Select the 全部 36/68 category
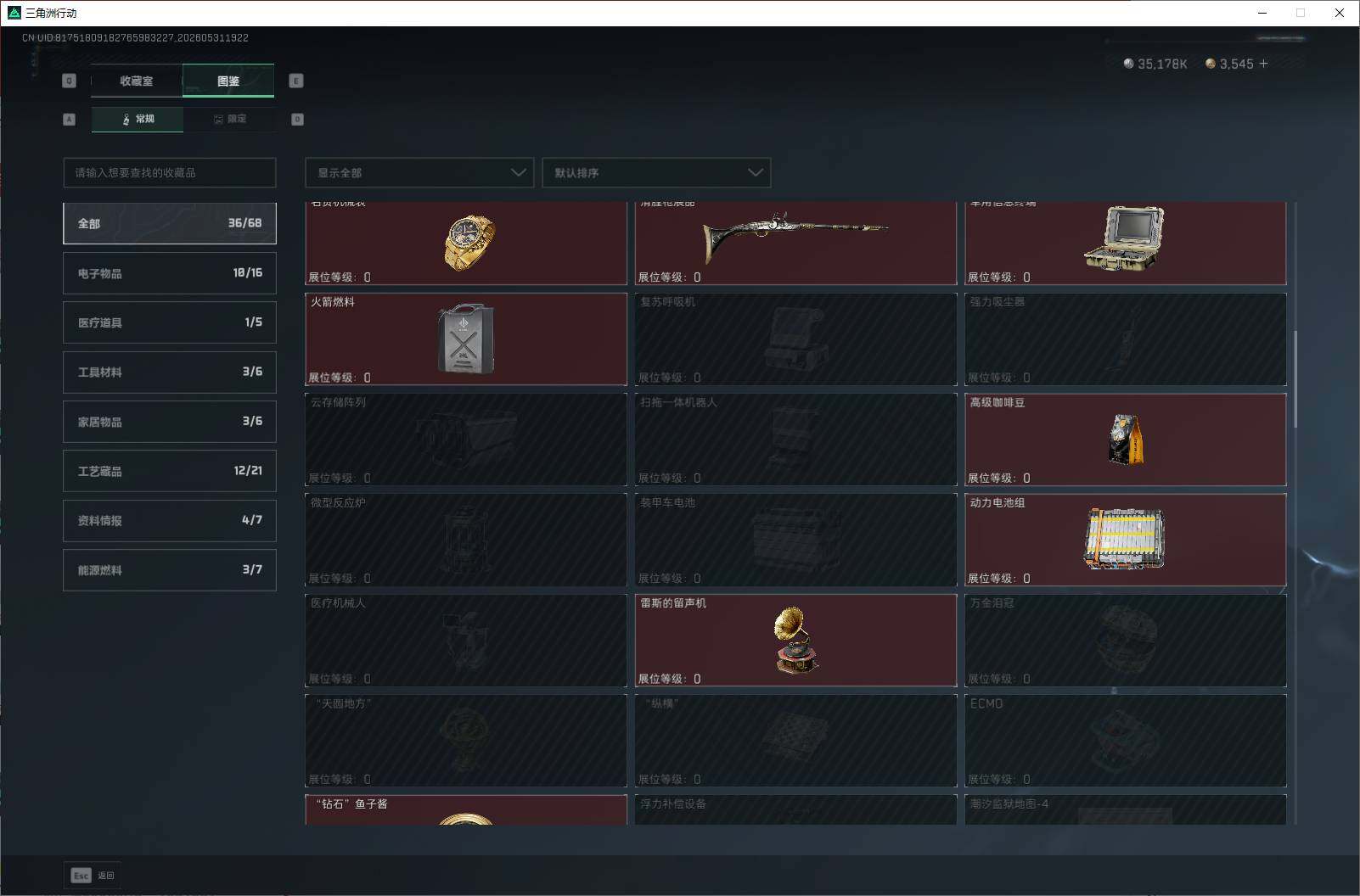Screen dimensions: 1360x896 click(x=170, y=223)
